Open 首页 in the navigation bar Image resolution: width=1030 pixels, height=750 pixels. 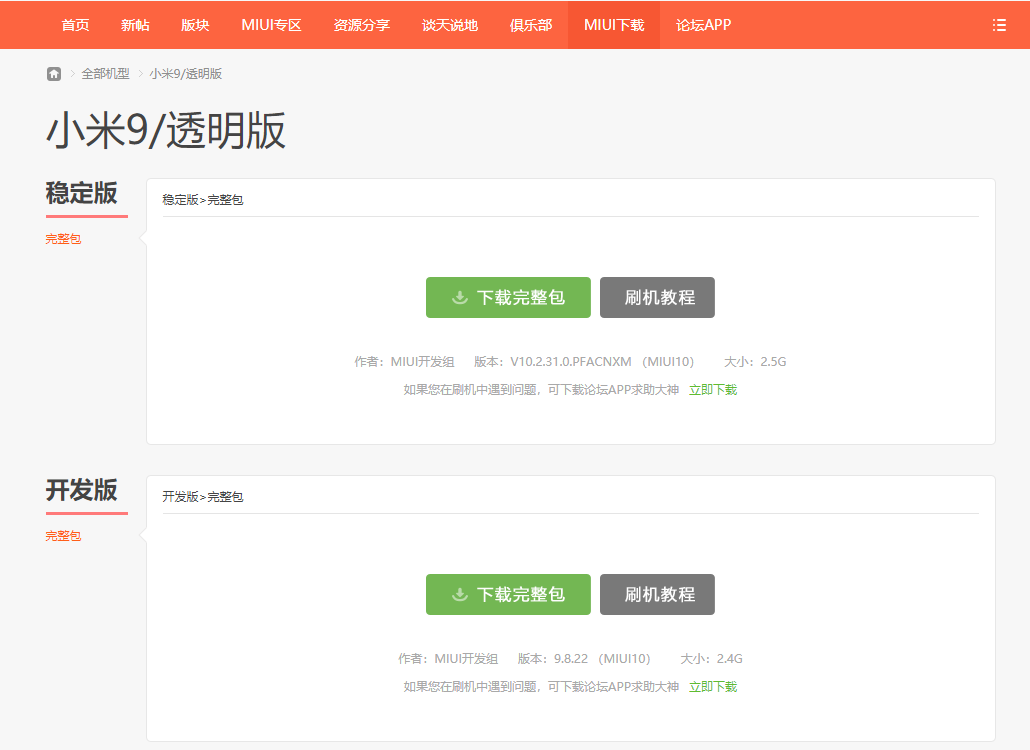tap(76, 25)
